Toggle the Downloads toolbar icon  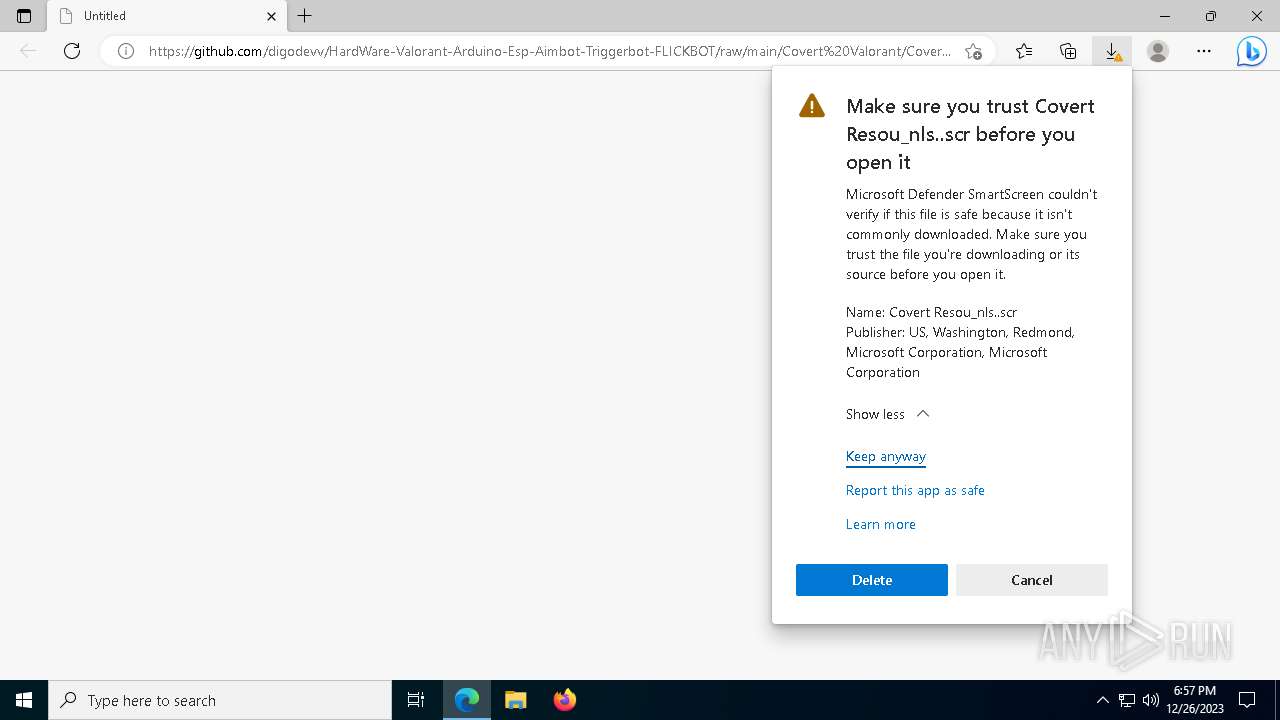(1112, 51)
